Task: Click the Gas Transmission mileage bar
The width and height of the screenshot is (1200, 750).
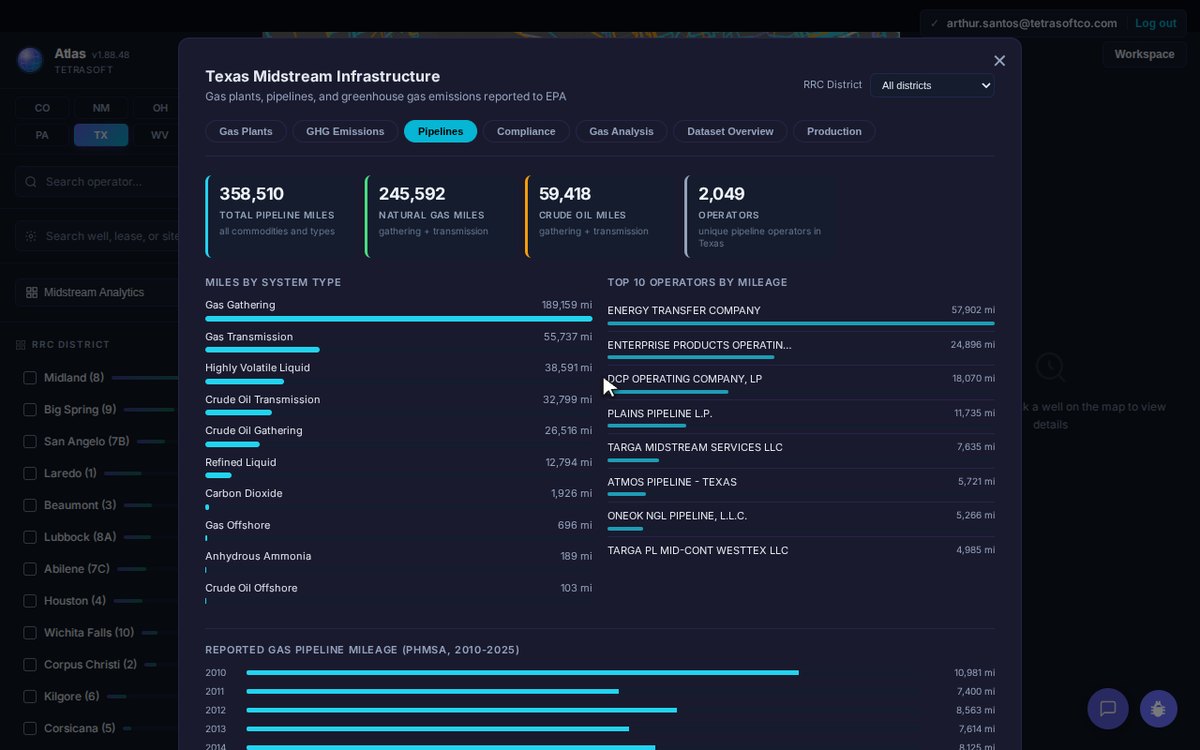Action: [262, 350]
